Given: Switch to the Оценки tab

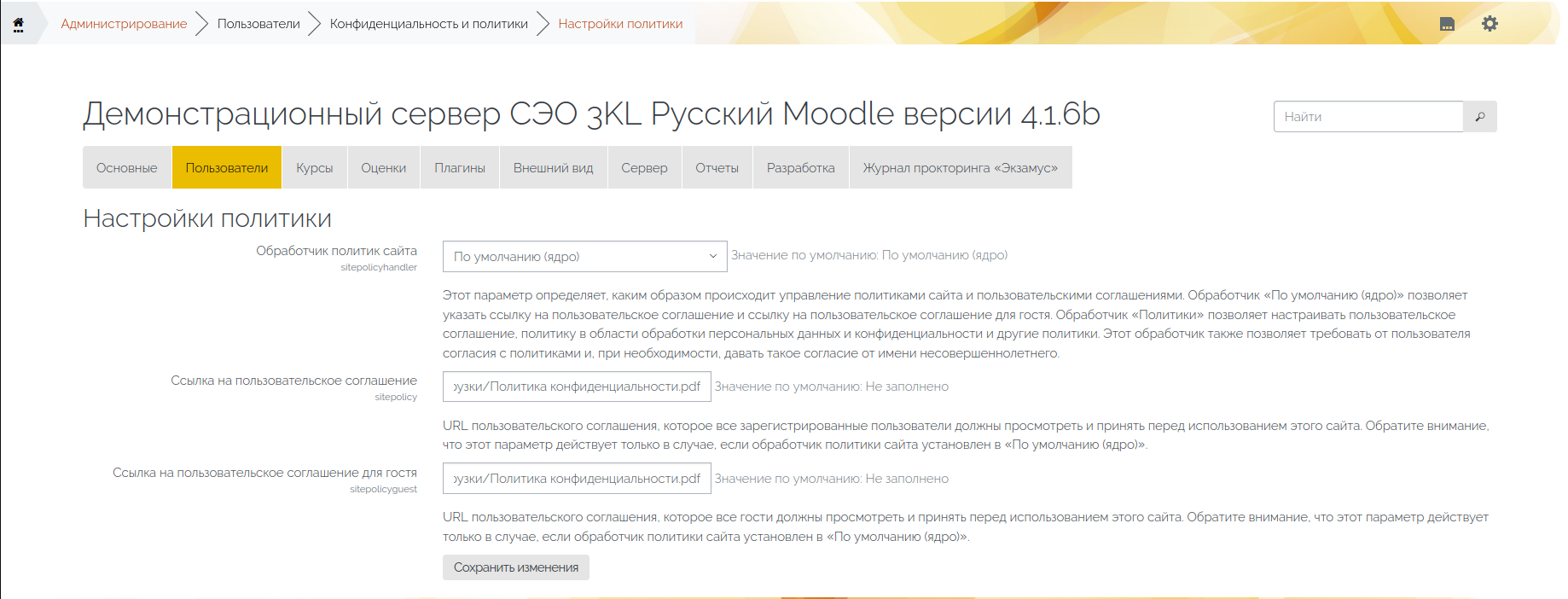Looking at the screenshot, I should [384, 167].
